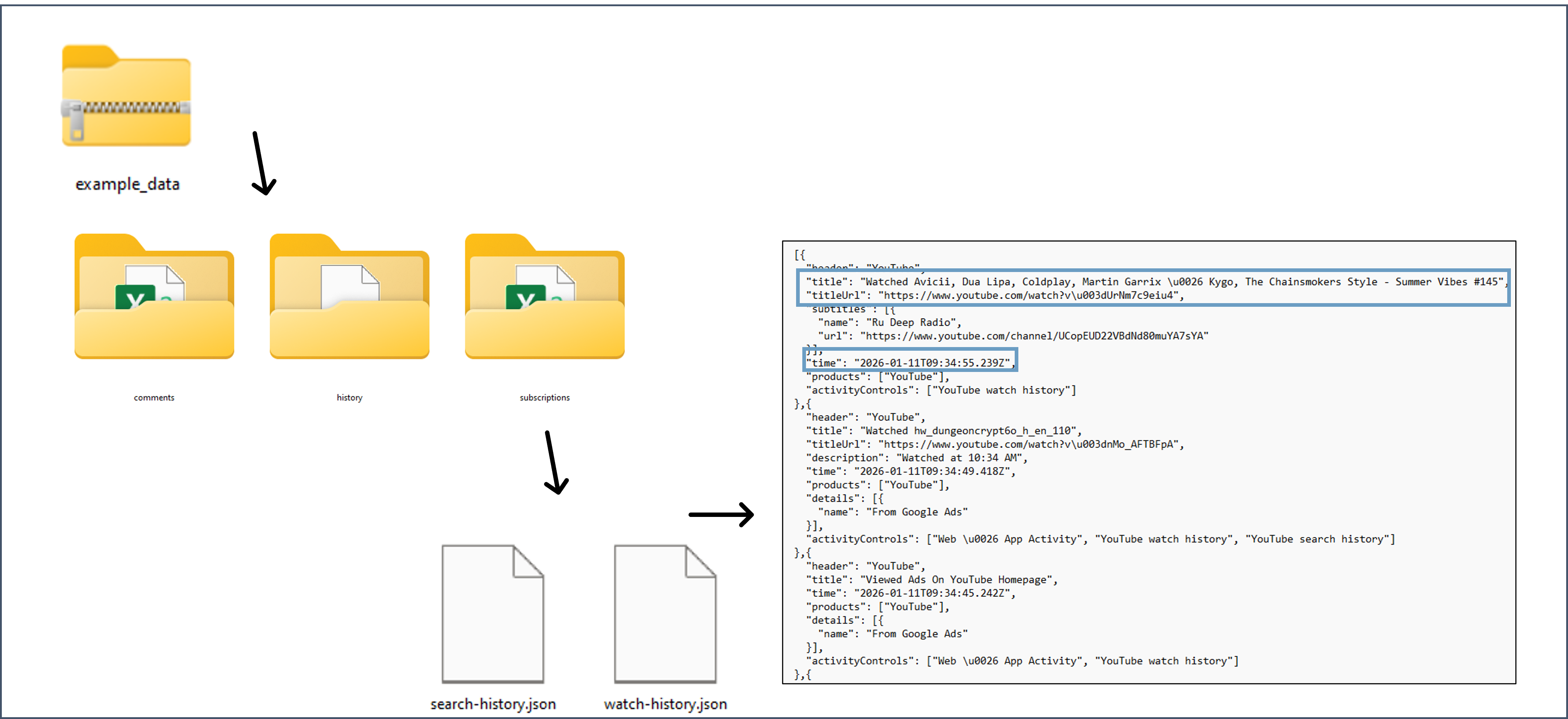Open the comments folder icon
Screen dimensions: 1568x719
tap(154, 296)
